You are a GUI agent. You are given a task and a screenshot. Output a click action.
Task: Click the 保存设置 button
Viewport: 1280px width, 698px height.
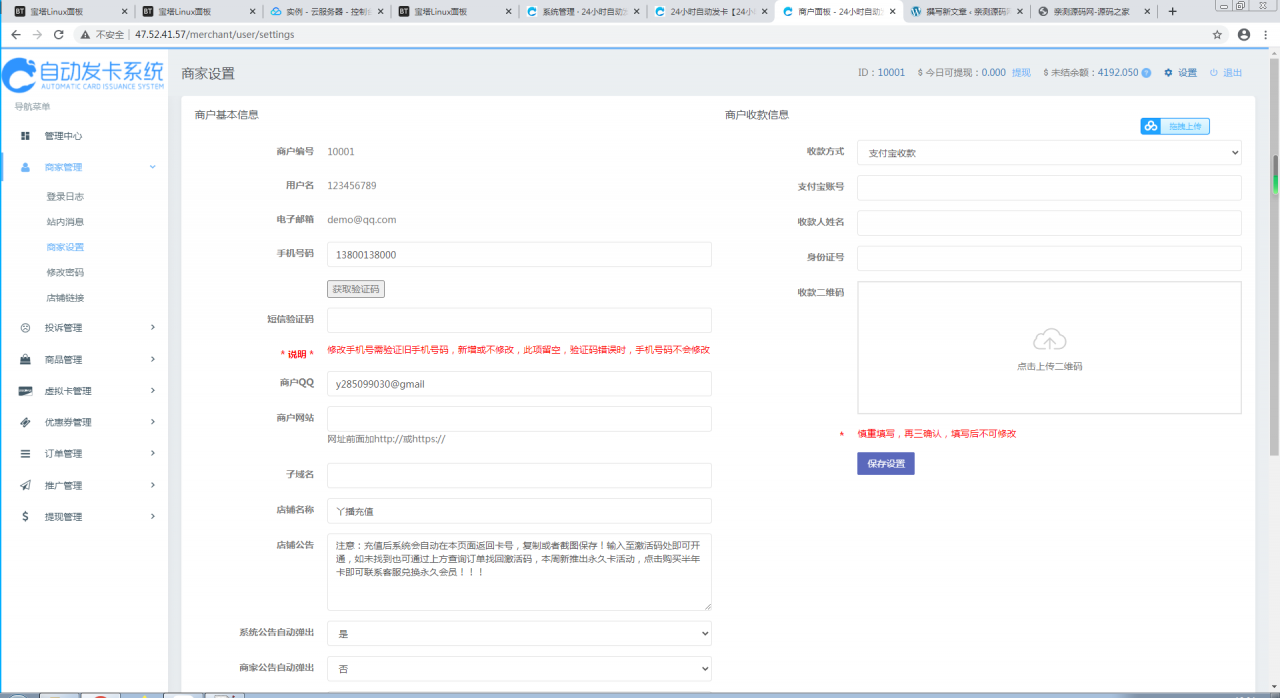tap(885, 464)
